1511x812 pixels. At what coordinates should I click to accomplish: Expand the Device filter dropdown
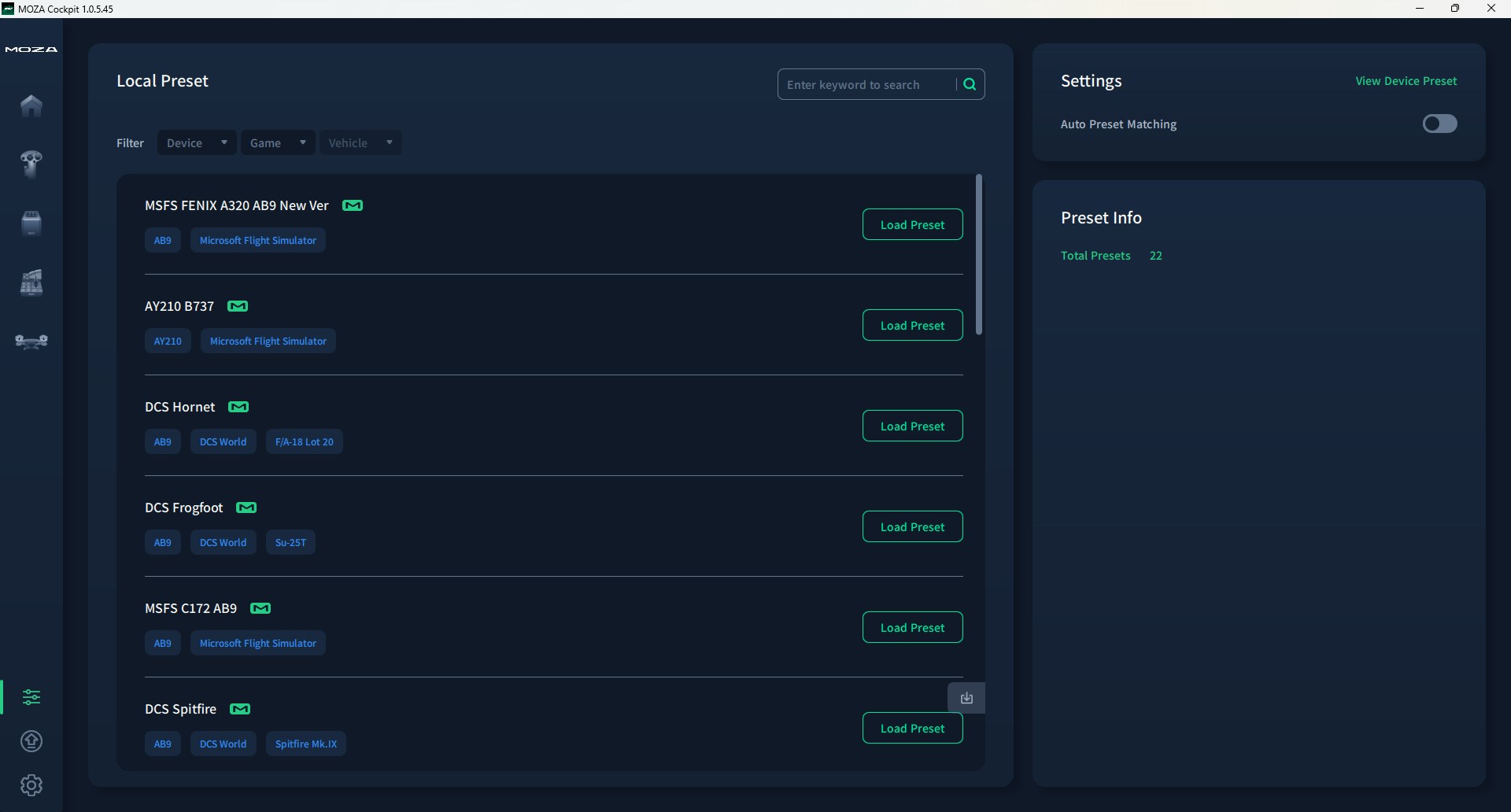[x=197, y=142]
